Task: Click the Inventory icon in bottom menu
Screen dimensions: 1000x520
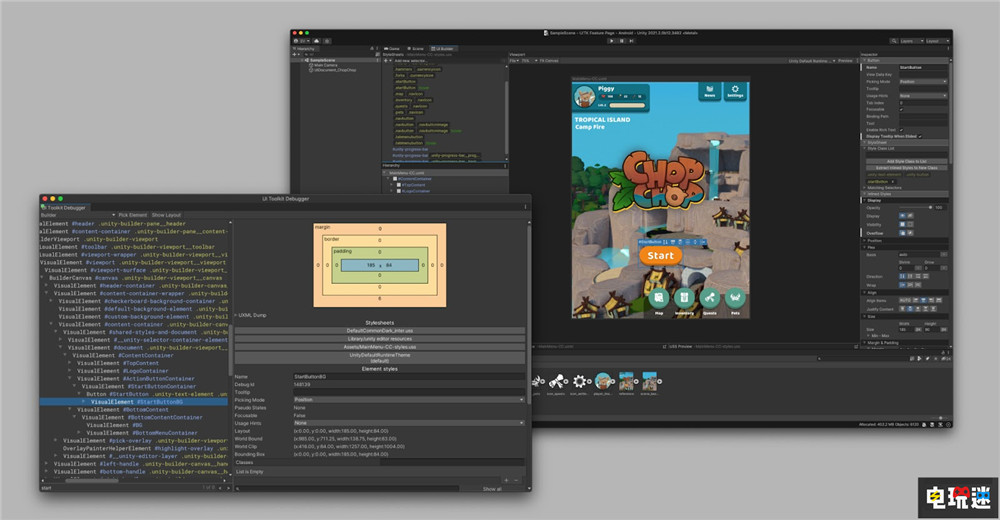Action: 684,298
